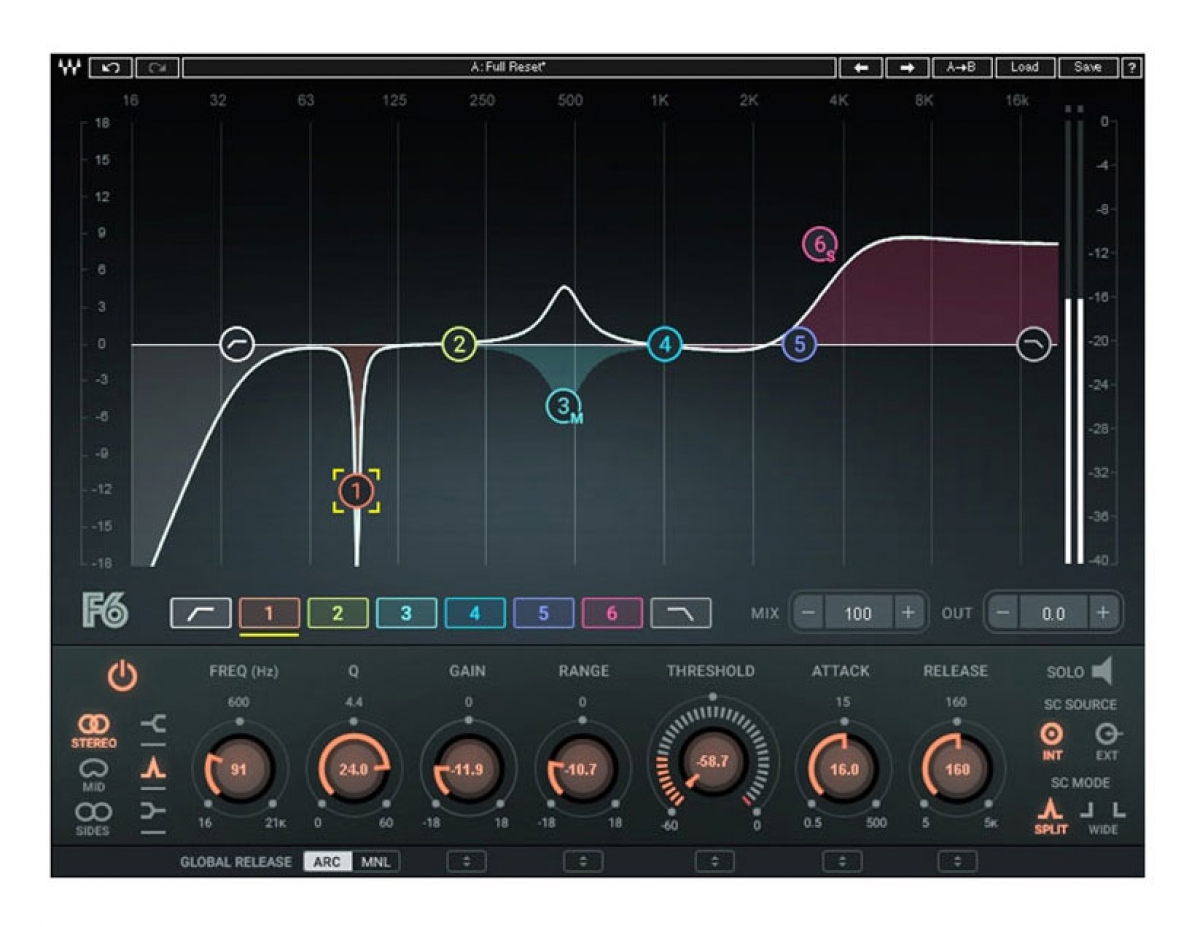Click the Mix value field showing 100

pyautogui.click(x=858, y=613)
